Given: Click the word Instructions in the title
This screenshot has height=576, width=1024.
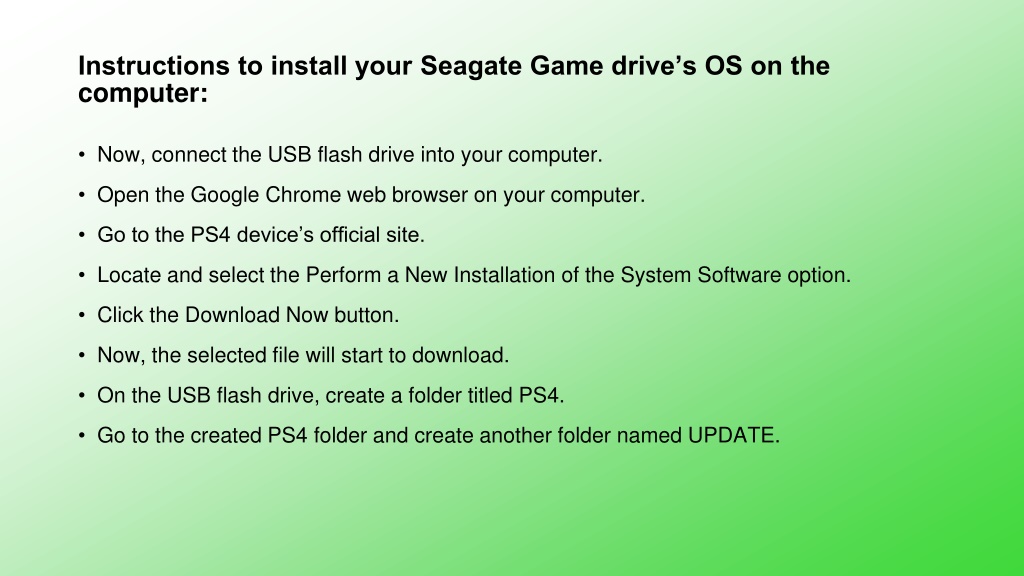Looking at the screenshot, I should tap(153, 66).
